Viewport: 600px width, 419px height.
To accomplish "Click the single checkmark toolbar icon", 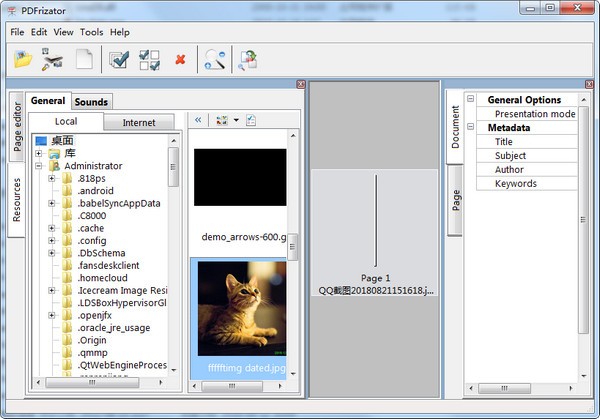I will click(x=119, y=61).
